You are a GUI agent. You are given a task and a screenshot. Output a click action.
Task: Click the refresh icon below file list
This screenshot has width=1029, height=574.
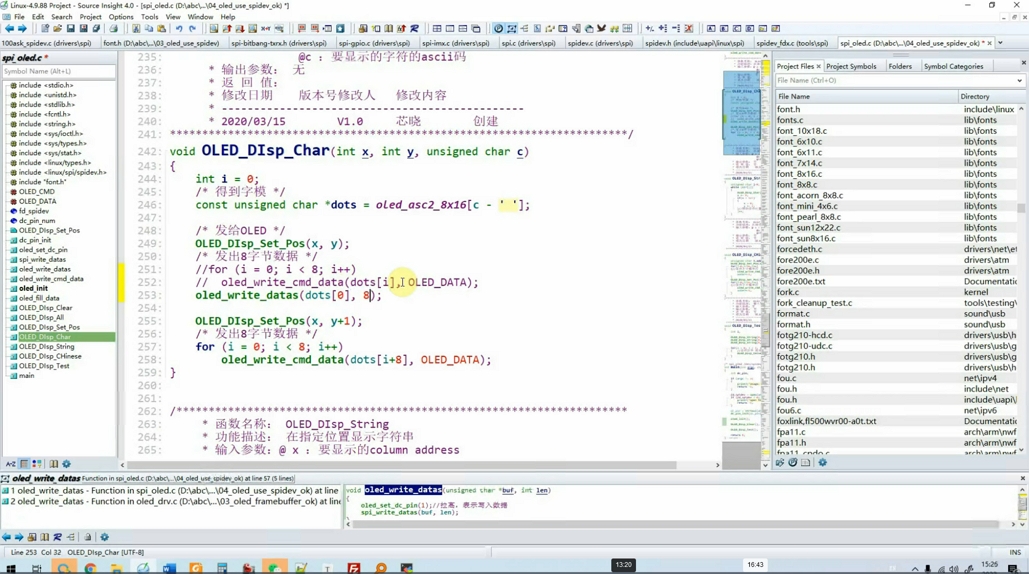[x=793, y=462]
